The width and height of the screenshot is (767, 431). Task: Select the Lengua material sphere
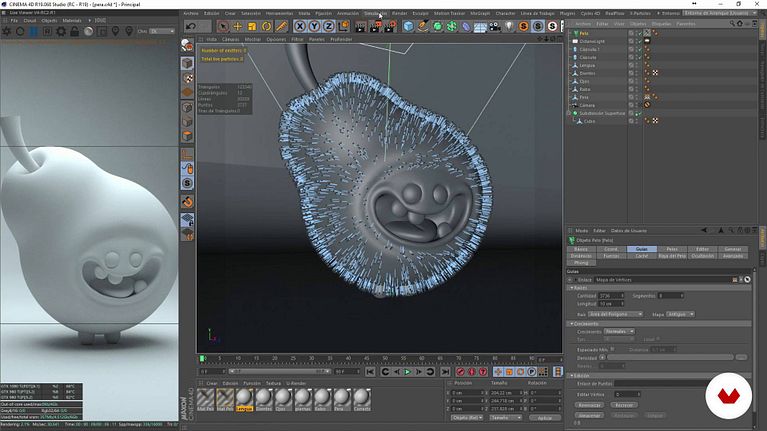tap(244, 398)
